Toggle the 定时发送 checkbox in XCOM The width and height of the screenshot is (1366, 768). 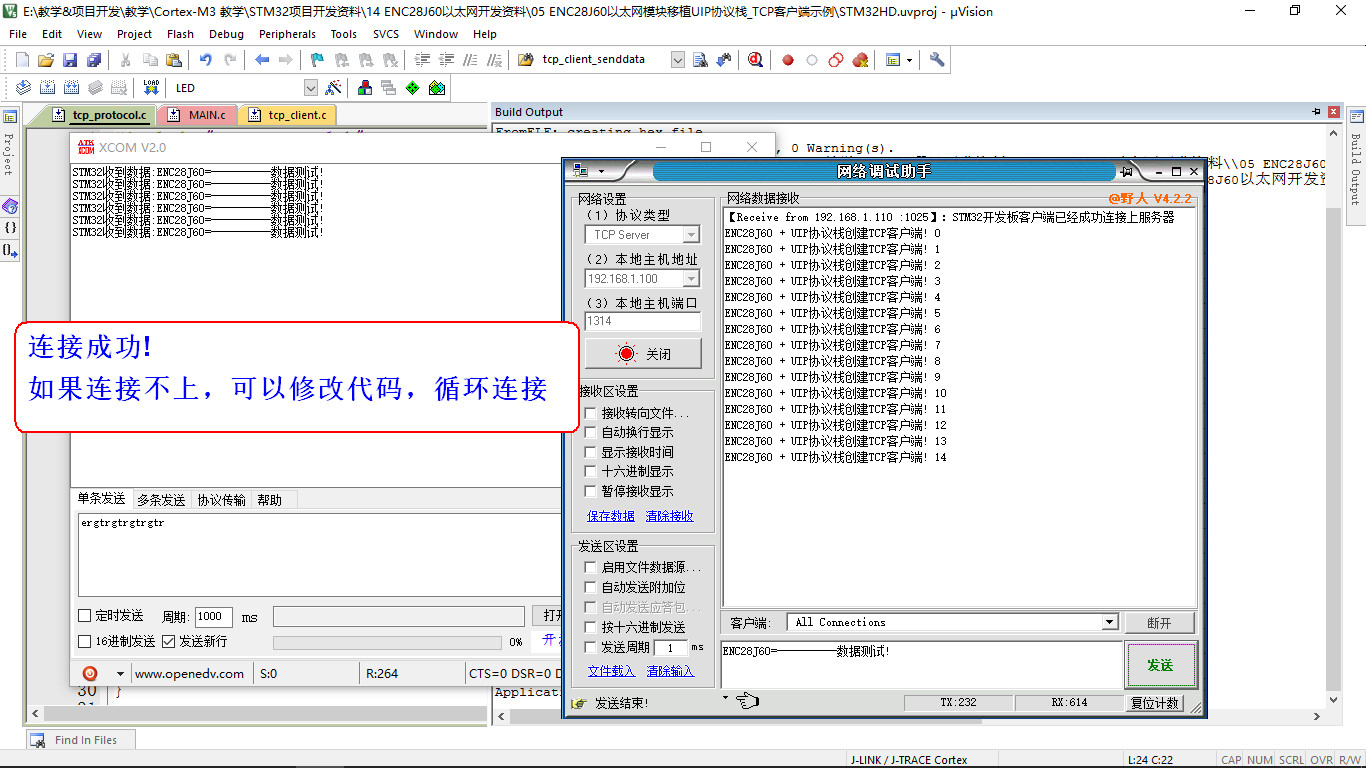(85, 616)
